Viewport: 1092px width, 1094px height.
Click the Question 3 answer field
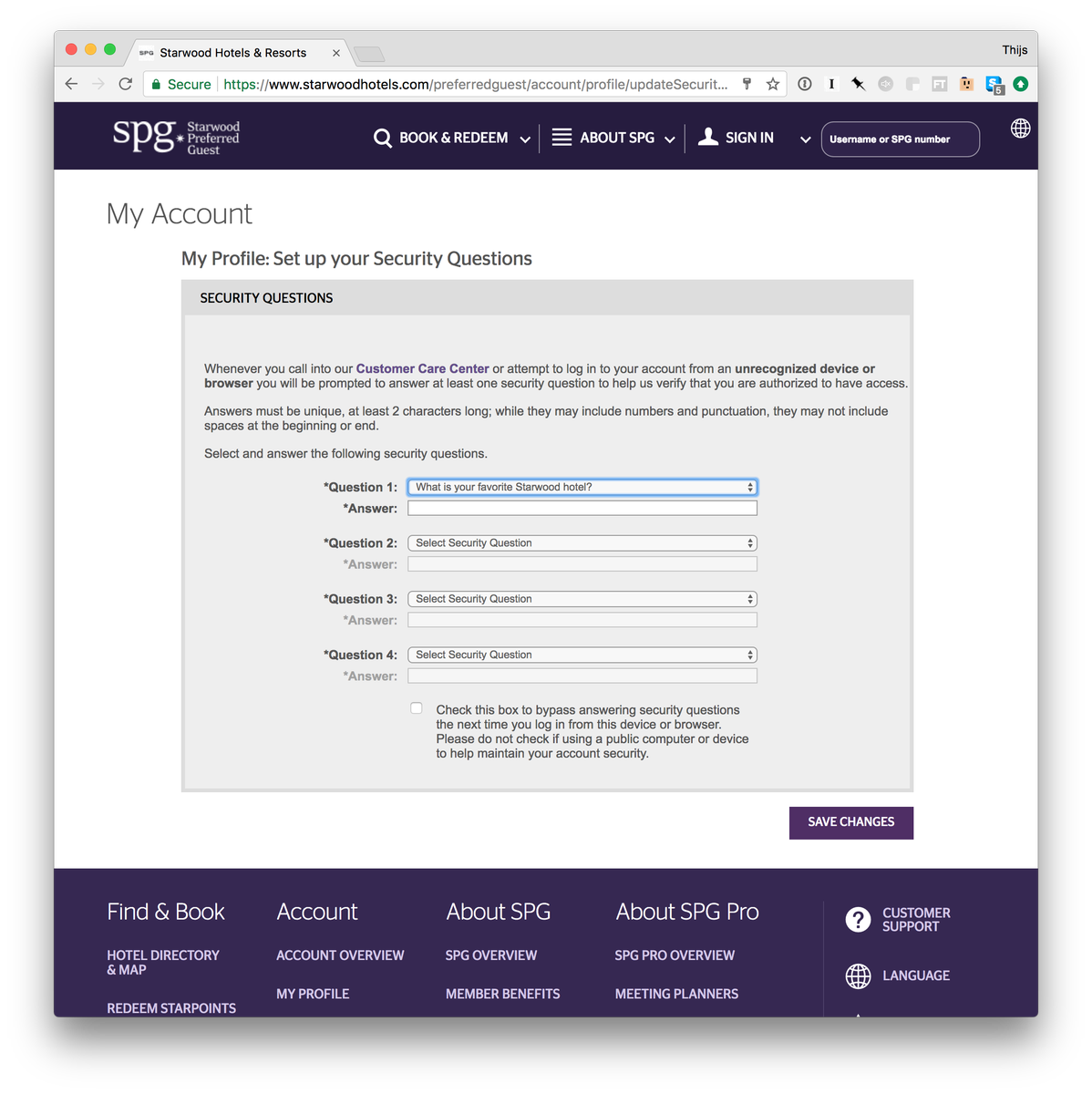tap(582, 620)
